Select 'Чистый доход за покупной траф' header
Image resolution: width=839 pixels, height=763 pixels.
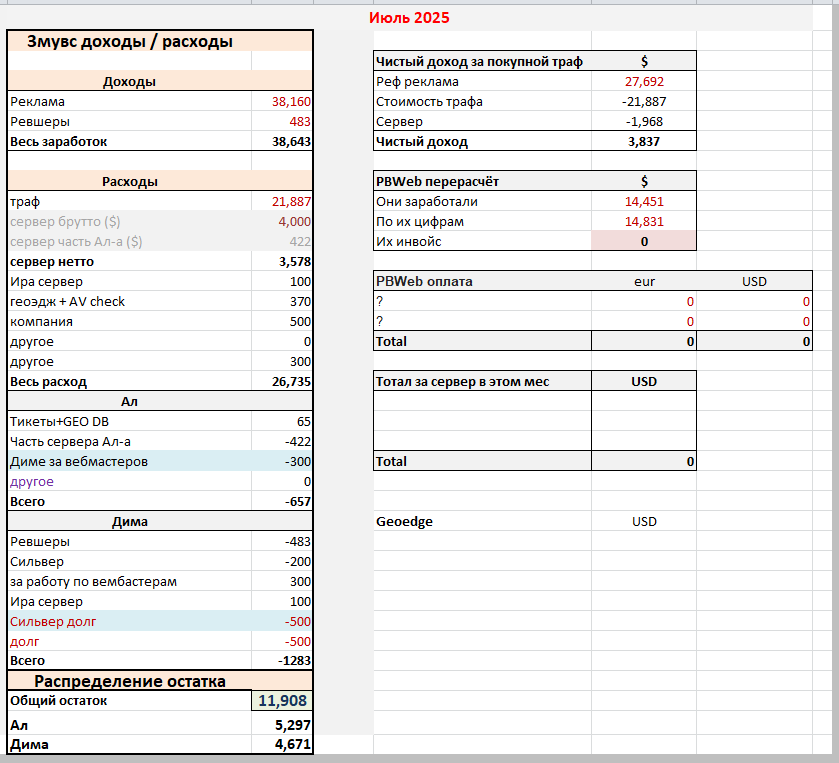(479, 62)
